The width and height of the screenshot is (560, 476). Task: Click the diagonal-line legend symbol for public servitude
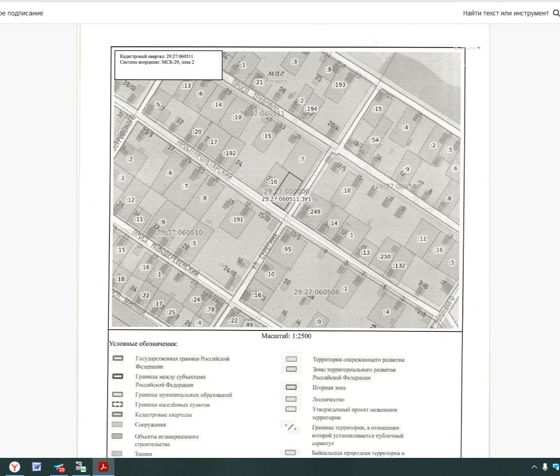tap(291, 427)
